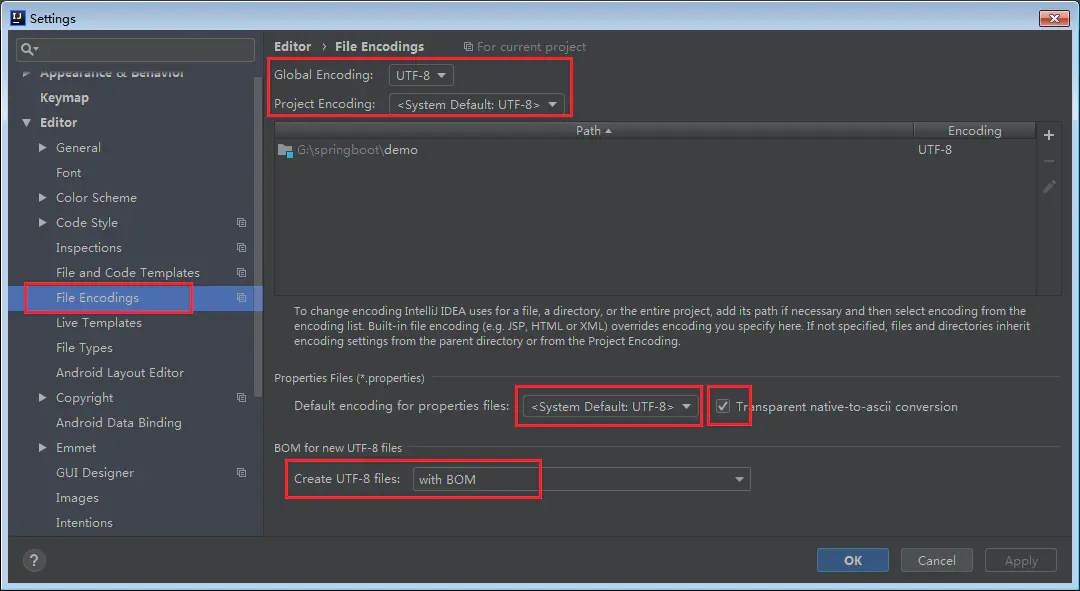Click the add path plus icon
Image resolution: width=1080 pixels, height=591 pixels.
(1049, 135)
